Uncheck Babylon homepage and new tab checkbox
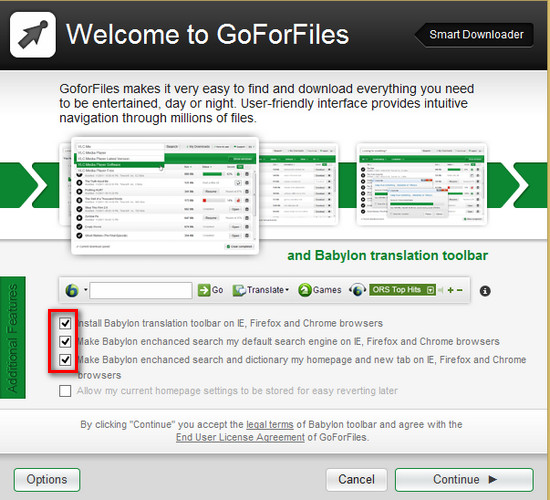 point(65,360)
